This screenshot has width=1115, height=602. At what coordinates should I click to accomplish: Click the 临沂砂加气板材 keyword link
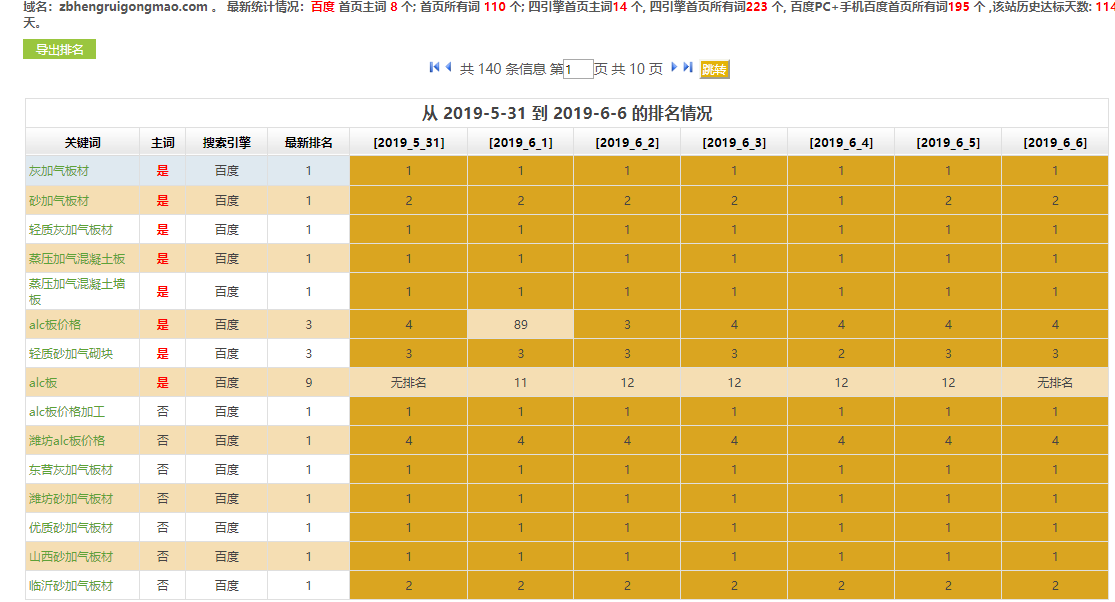(x=71, y=586)
